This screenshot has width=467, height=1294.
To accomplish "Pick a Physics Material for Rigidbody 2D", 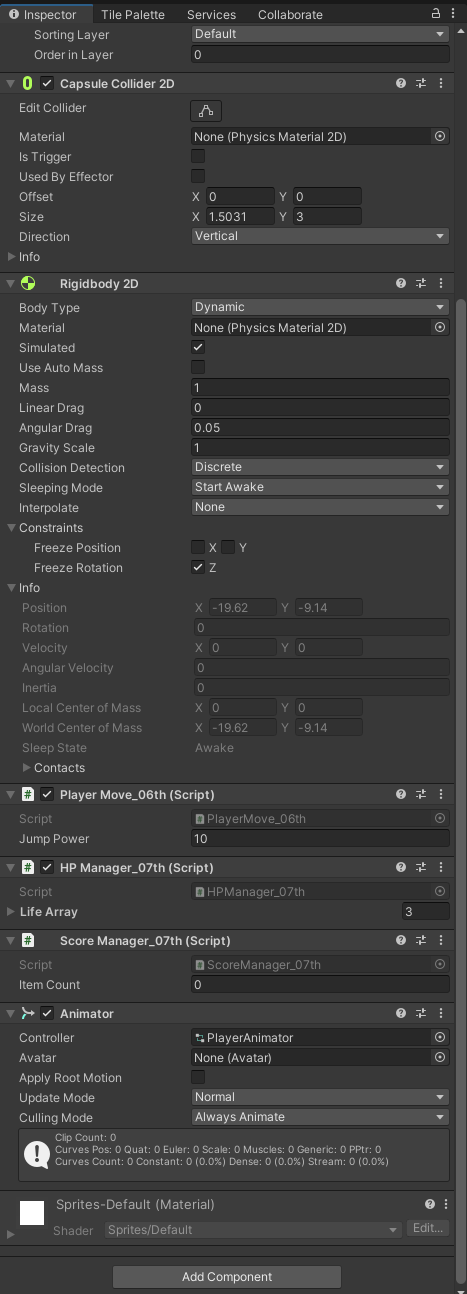I will coord(440,327).
